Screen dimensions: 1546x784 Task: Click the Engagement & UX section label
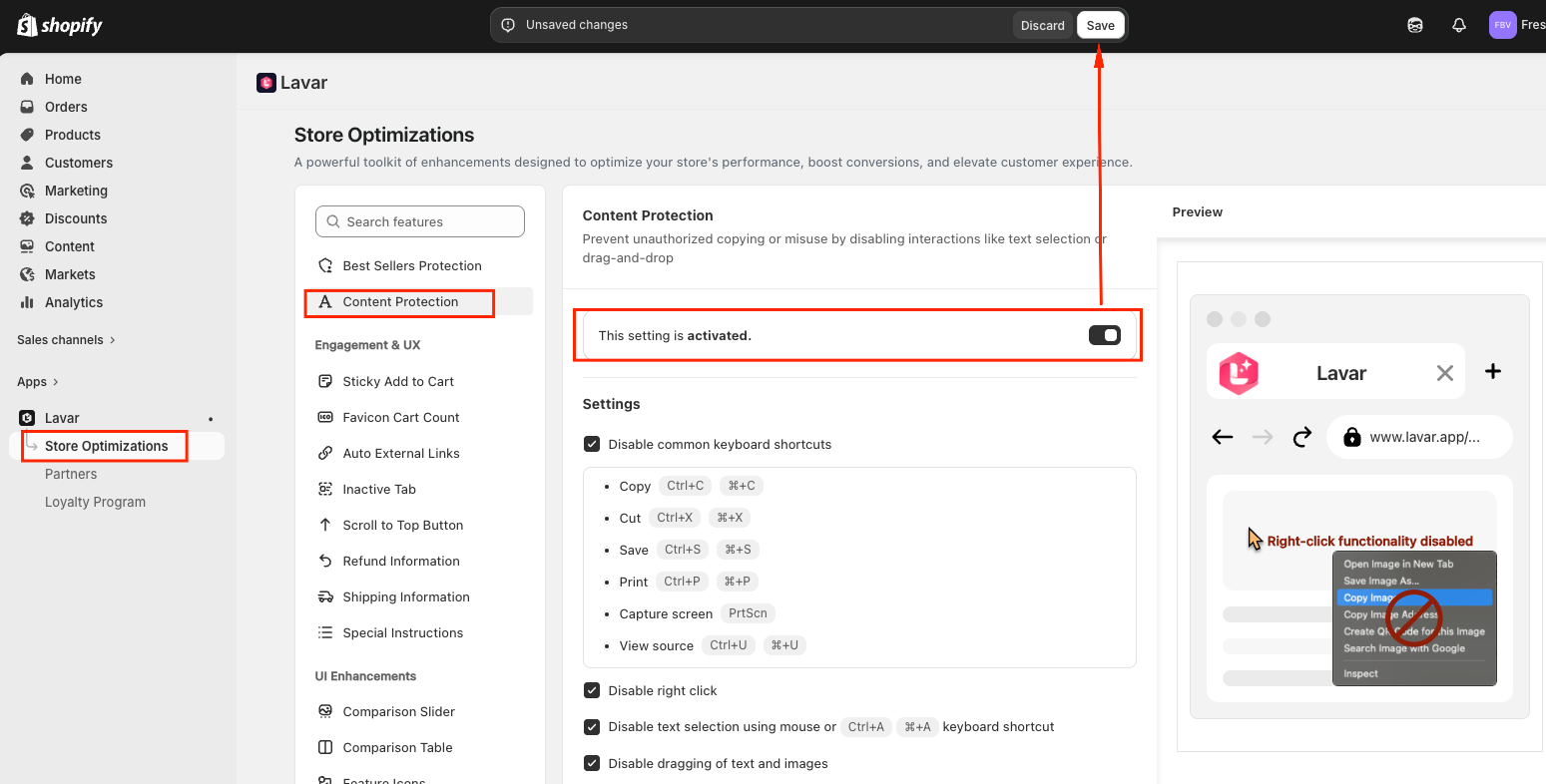click(x=367, y=345)
